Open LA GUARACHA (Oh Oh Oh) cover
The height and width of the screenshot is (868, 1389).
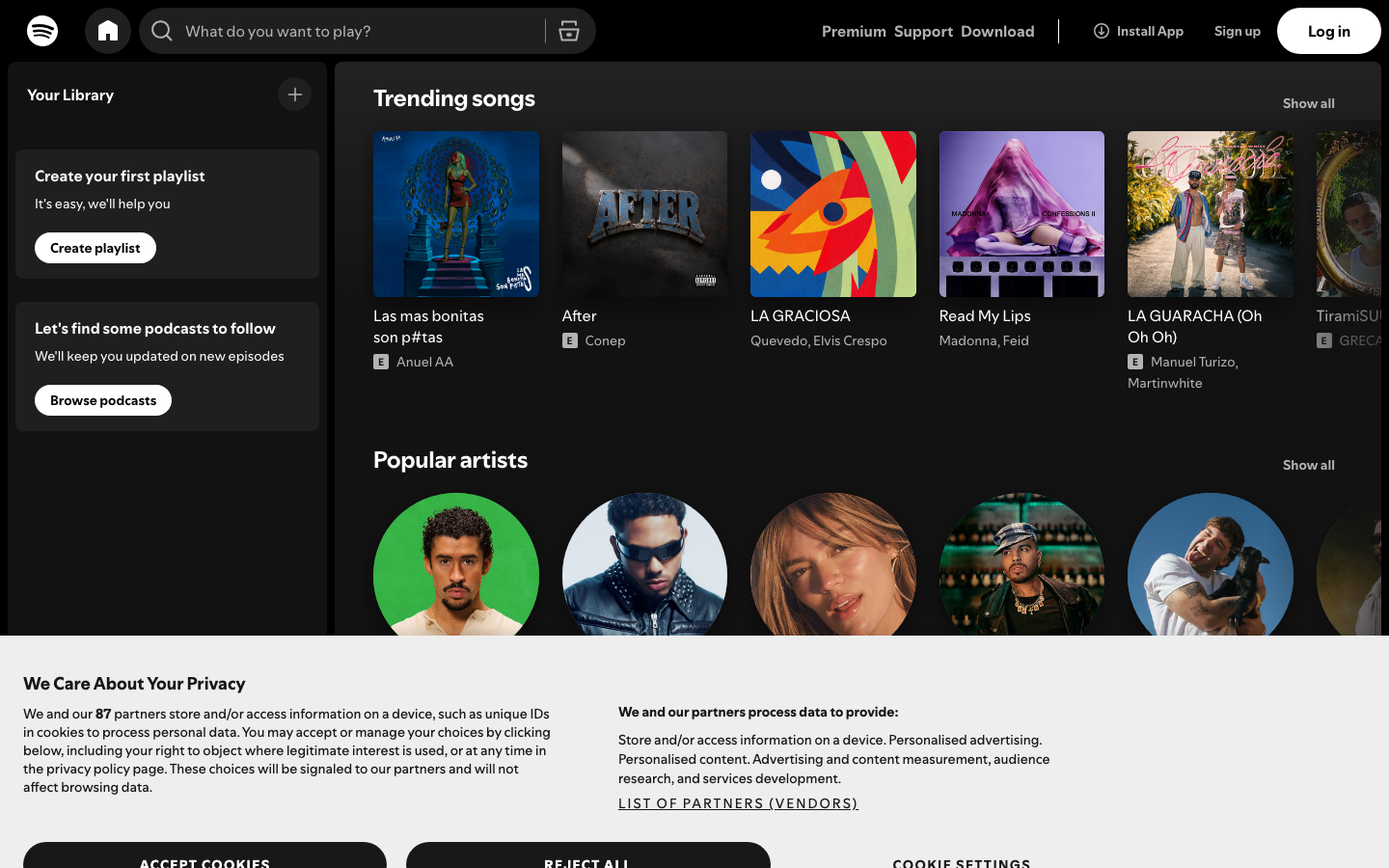(1211, 214)
